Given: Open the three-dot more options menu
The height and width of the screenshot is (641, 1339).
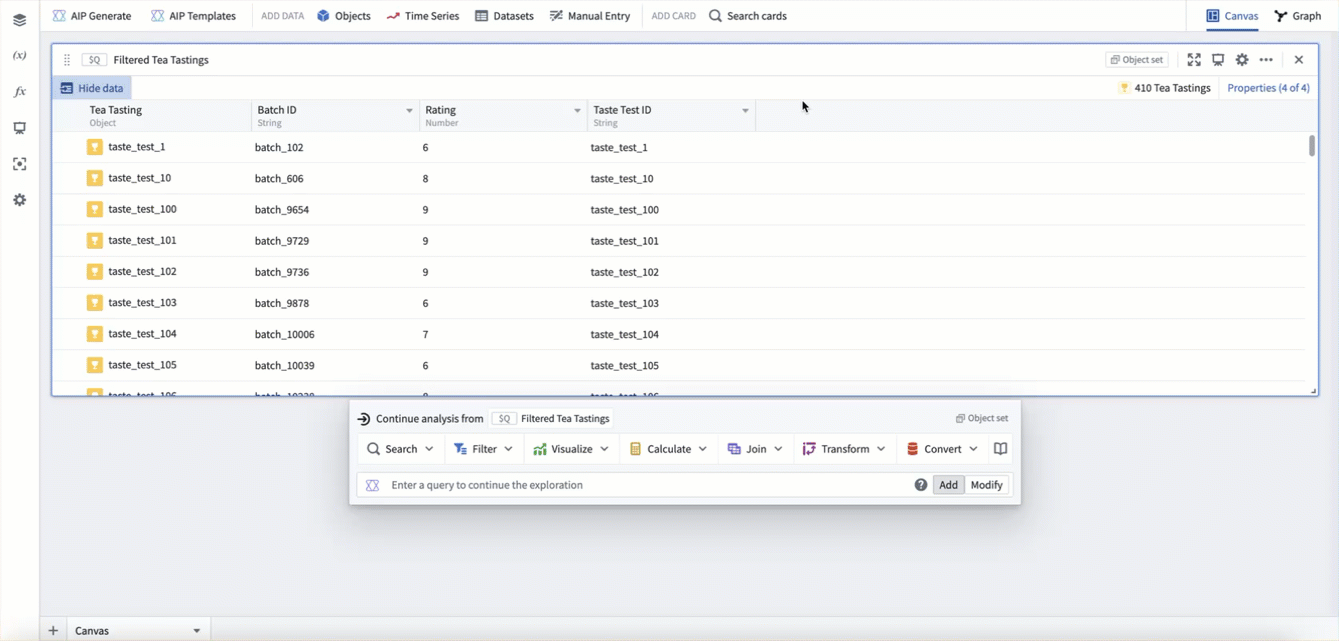Looking at the screenshot, I should (1266, 60).
